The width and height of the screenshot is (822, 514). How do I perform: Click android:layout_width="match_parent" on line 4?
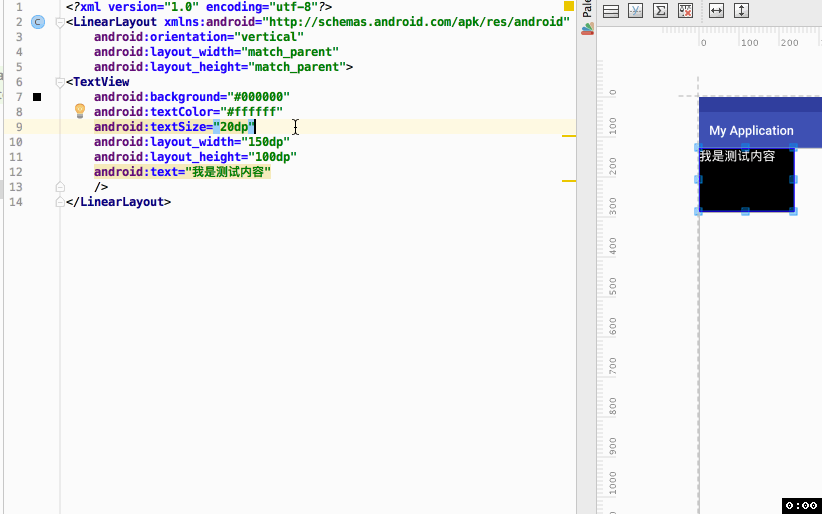tap(217, 52)
